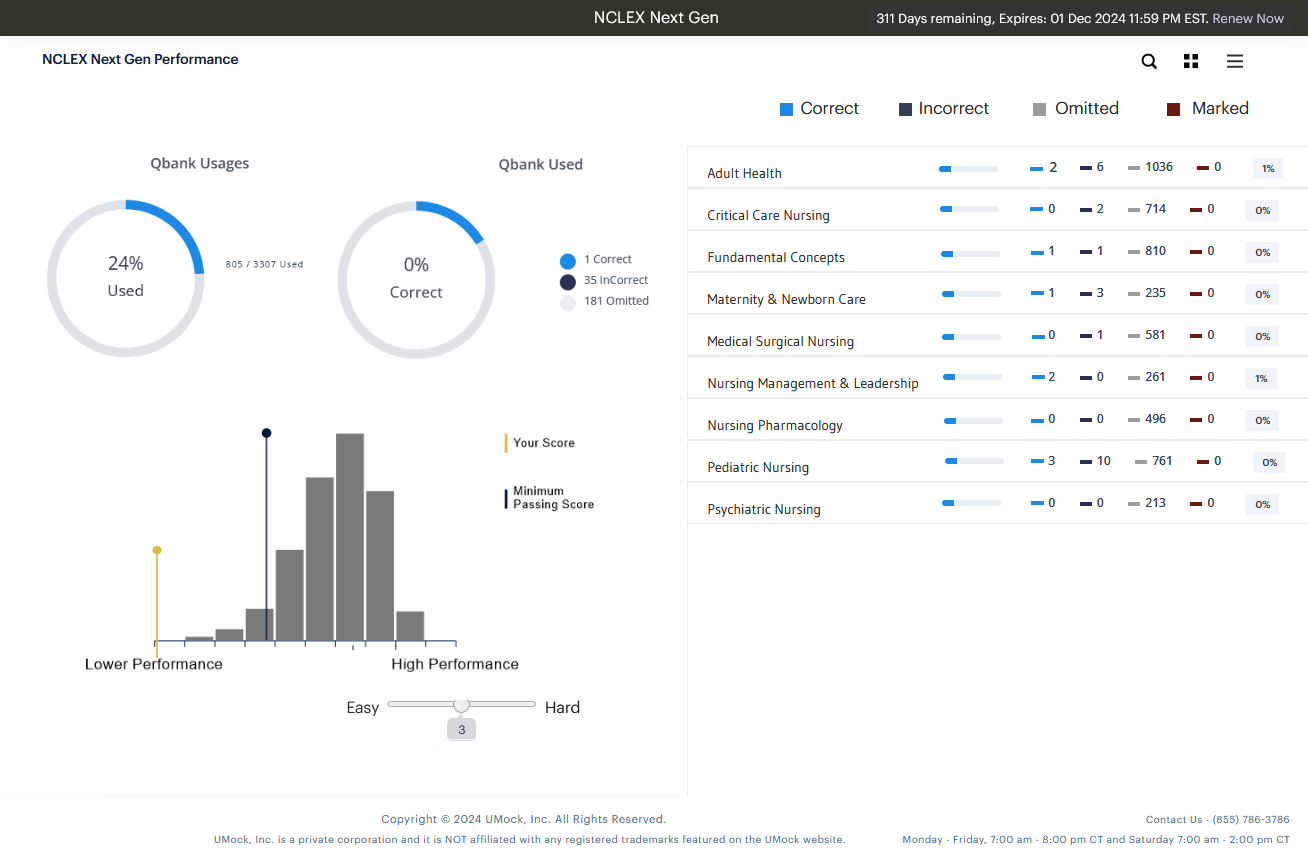
Task: Click the Critical Care Nursing subject
Action: [x=768, y=215]
